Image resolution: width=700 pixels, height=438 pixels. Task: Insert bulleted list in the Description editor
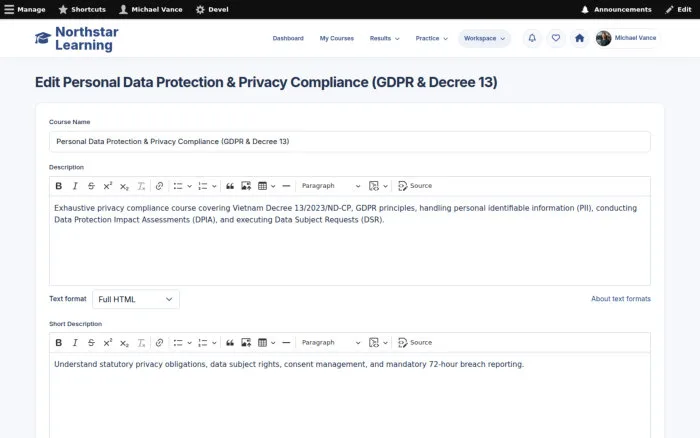pos(178,186)
